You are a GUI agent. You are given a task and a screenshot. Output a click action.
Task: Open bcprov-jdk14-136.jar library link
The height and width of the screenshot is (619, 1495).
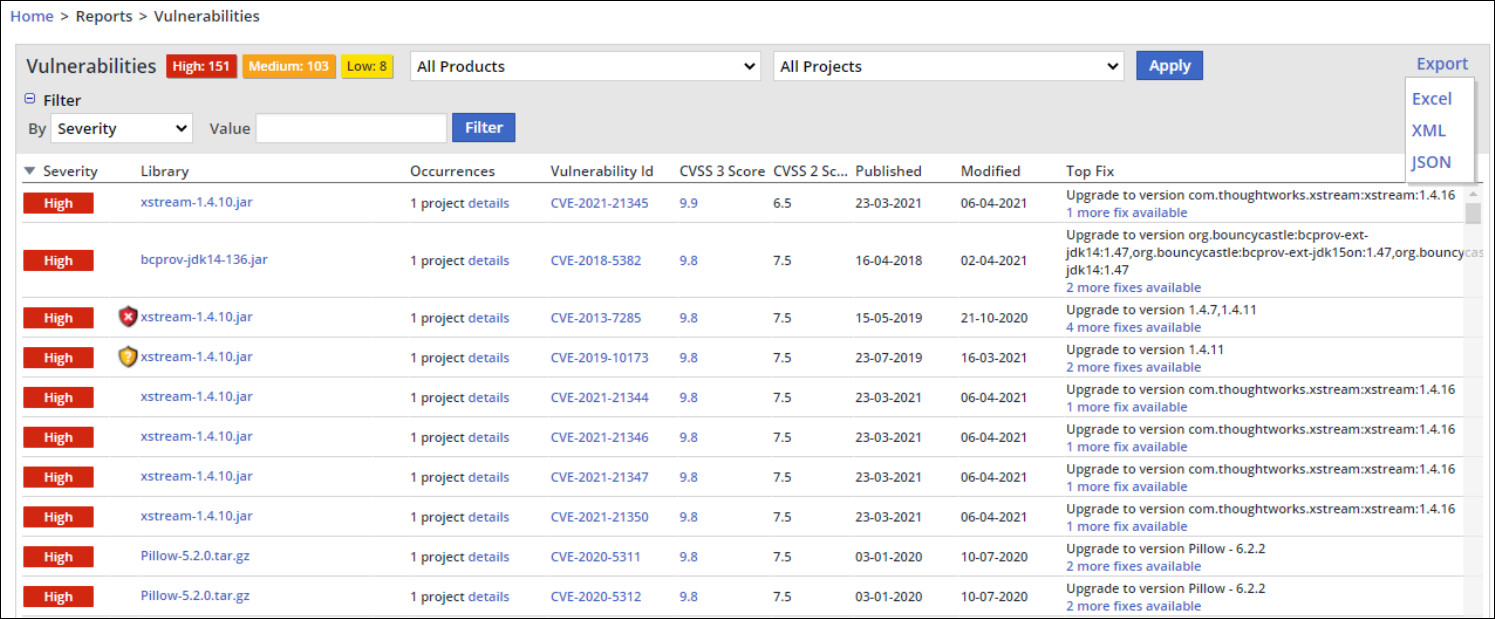point(204,260)
